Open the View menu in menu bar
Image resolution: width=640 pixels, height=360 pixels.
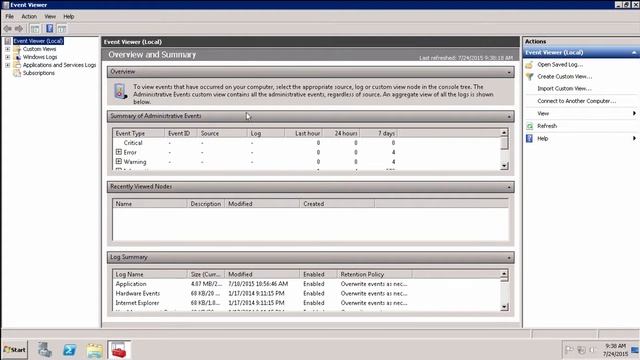tap(50, 16)
